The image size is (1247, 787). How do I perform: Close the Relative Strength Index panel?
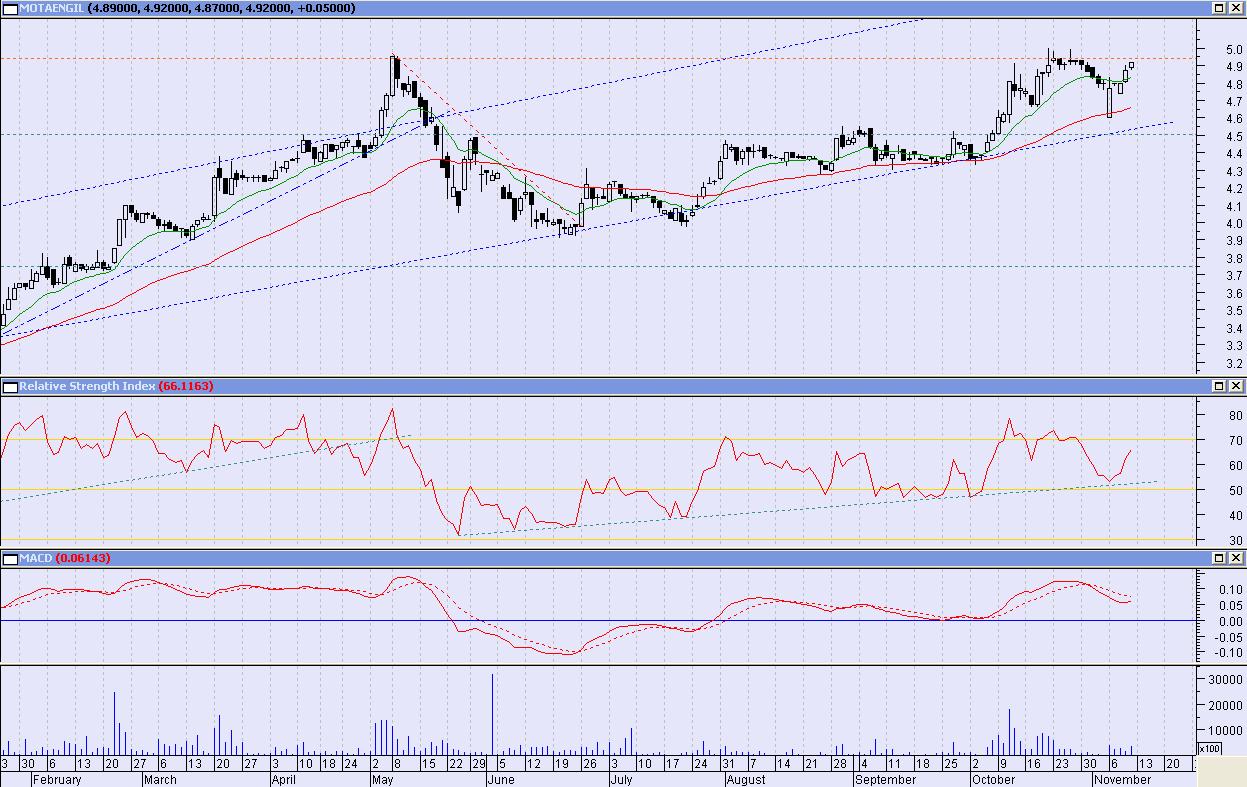coord(1236,386)
